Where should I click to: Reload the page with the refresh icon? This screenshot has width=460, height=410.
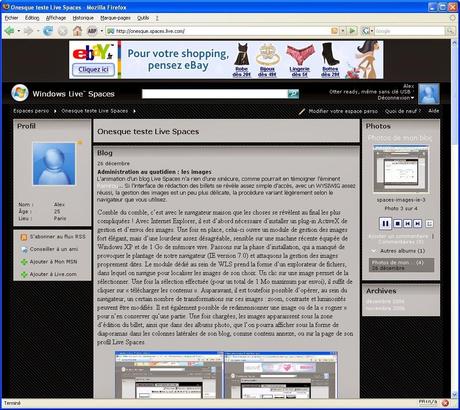48,31
